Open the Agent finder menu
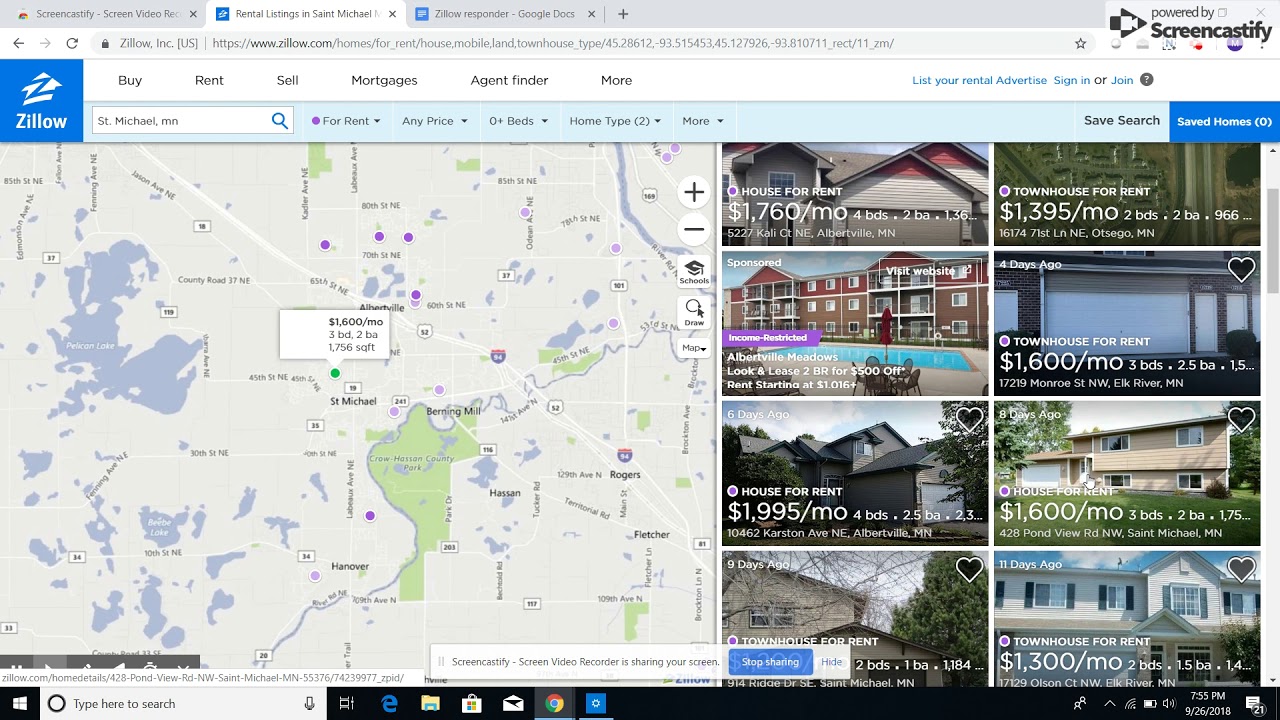Viewport: 1280px width, 720px height. (509, 80)
